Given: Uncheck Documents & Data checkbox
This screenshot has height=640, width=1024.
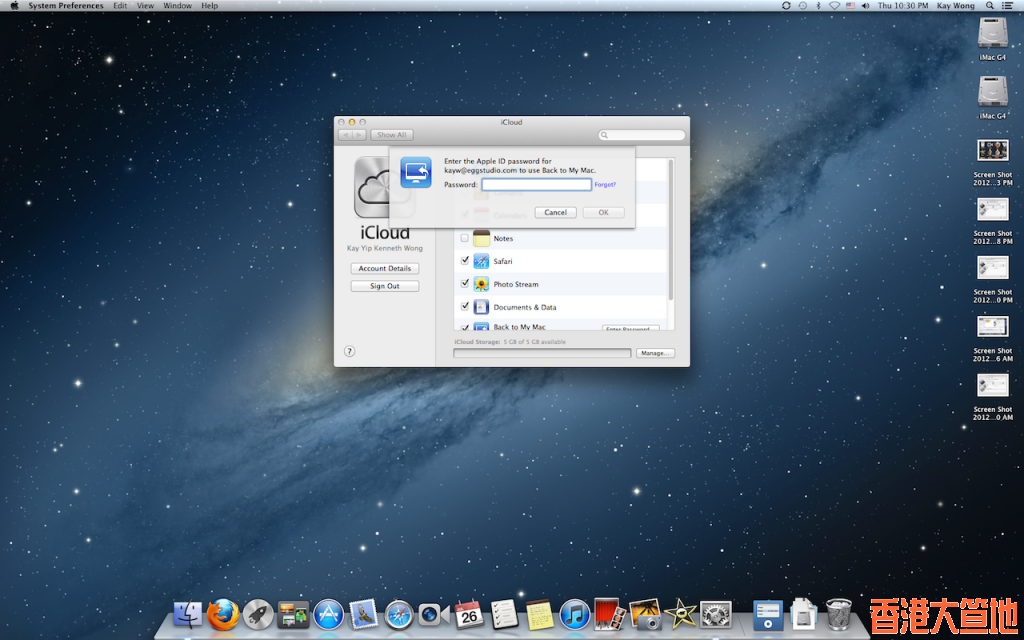Looking at the screenshot, I should coord(464,306).
